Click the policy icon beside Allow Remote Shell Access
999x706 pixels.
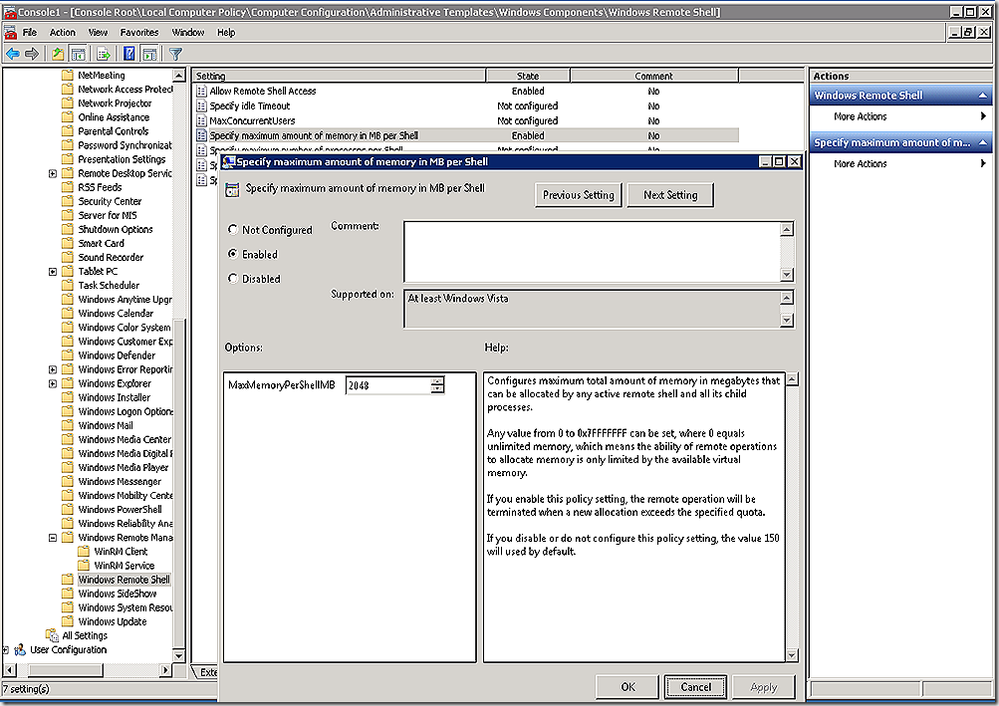tap(201, 91)
